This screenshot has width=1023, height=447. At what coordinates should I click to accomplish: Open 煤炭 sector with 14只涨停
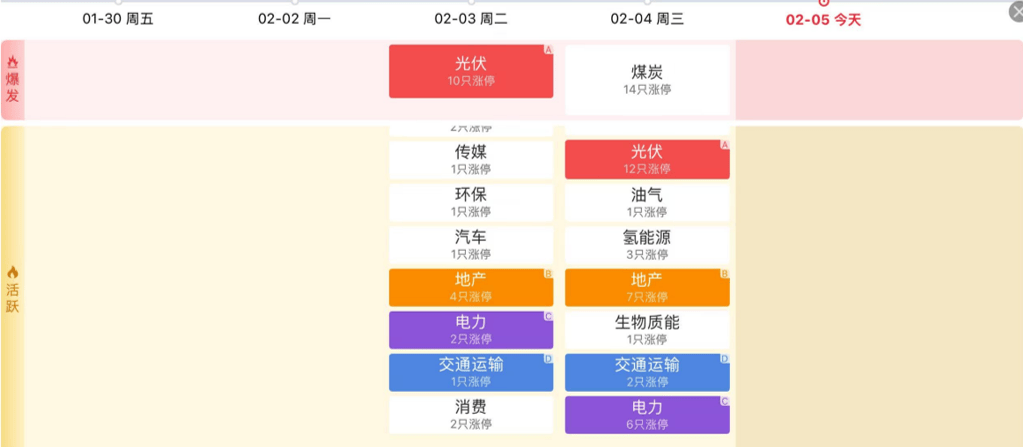[x=647, y=79]
